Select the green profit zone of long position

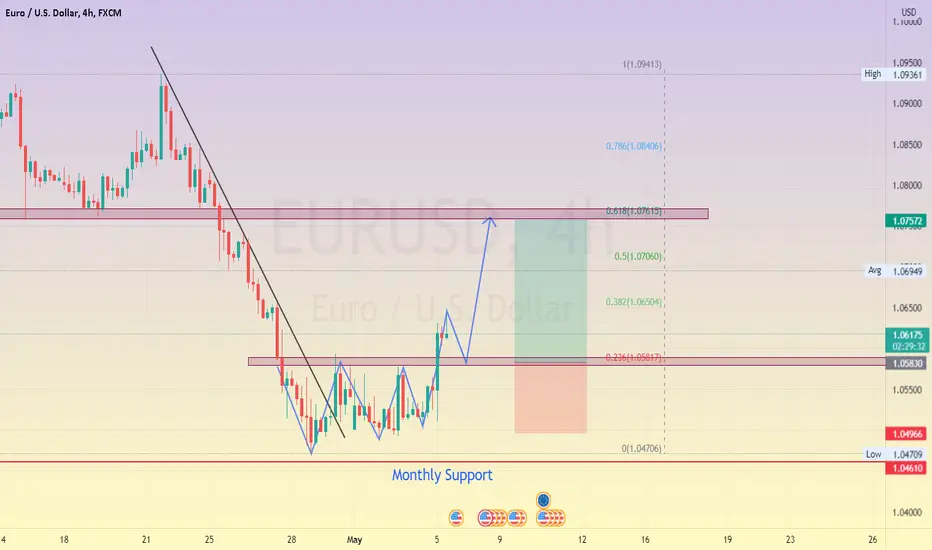click(x=550, y=290)
